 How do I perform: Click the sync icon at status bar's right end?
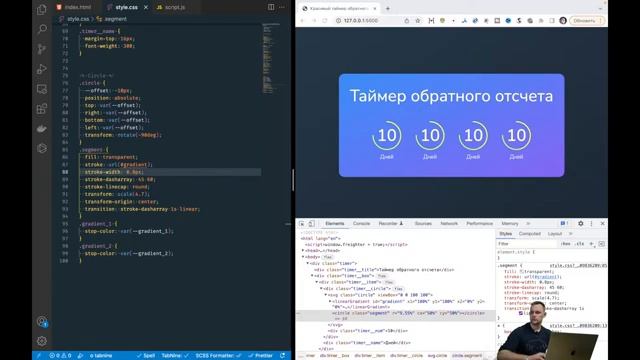click(282, 356)
